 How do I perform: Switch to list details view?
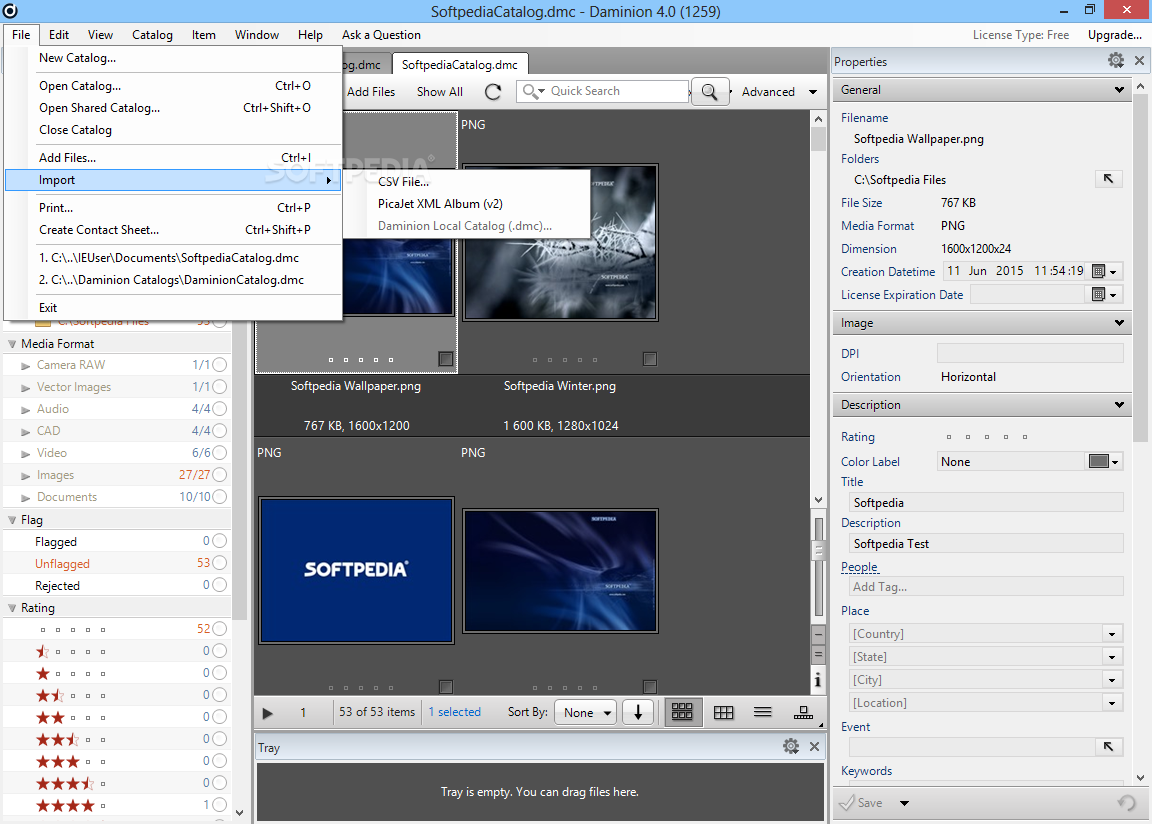[x=763, y=712]
